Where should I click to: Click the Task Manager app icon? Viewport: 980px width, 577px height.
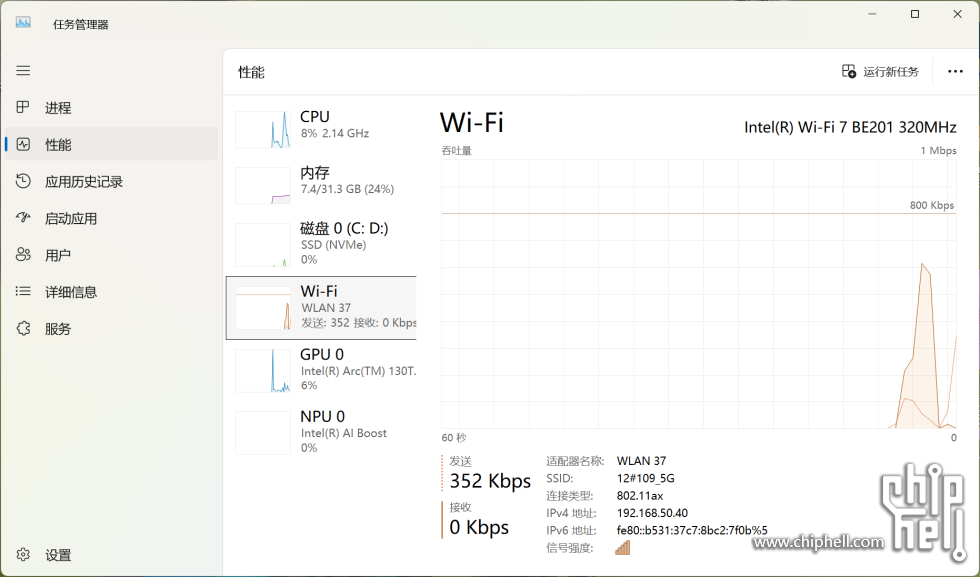click(23, 23)
